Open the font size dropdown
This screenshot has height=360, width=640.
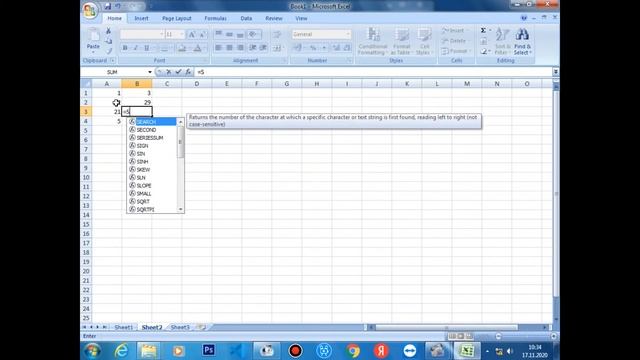pos(182,35)
